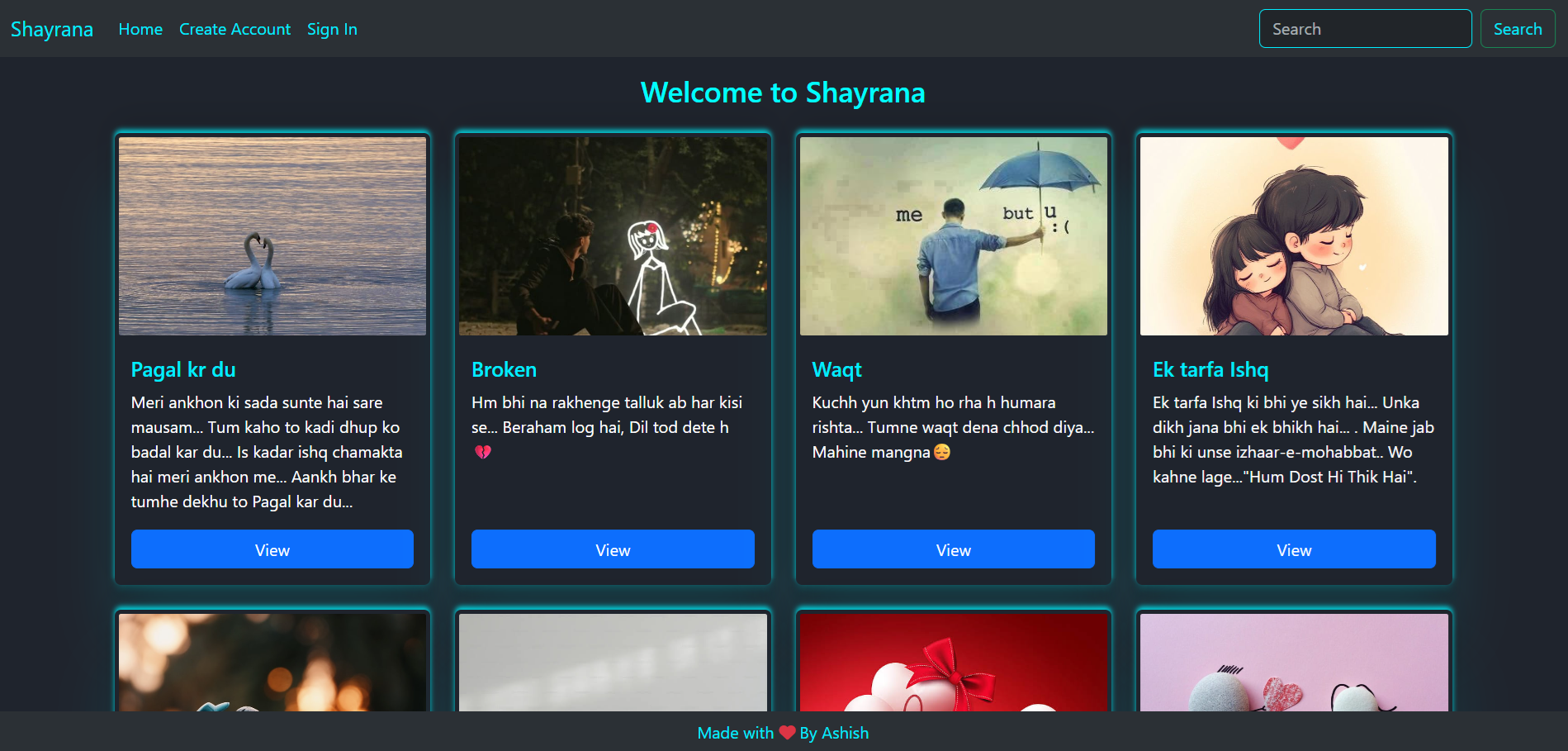Click the Hm bhi na rakhenge shayari text

[607, 427]
